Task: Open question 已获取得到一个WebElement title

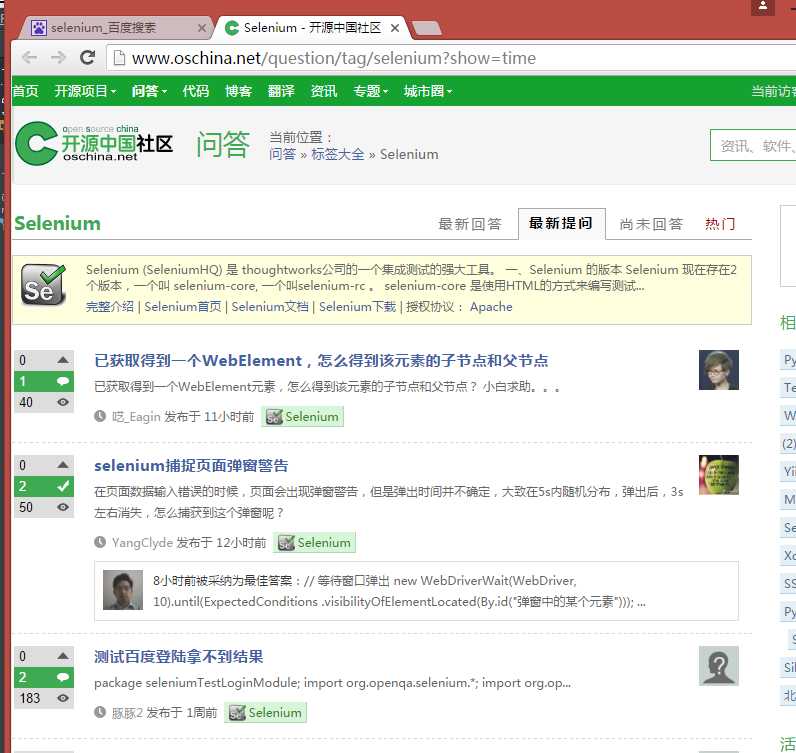Action: click(321, 361)
